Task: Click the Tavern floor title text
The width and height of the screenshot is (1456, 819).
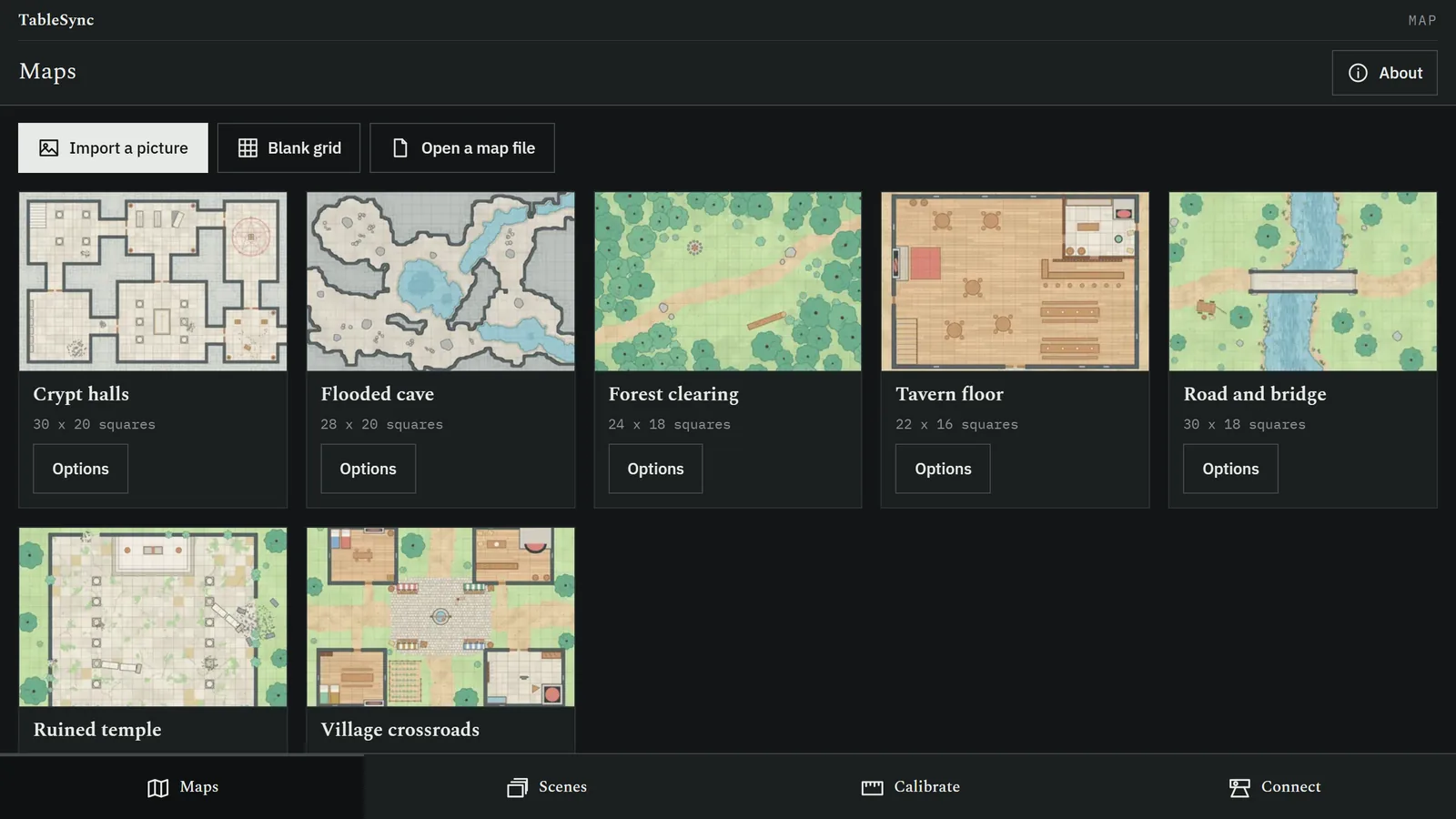Action: 949,394
